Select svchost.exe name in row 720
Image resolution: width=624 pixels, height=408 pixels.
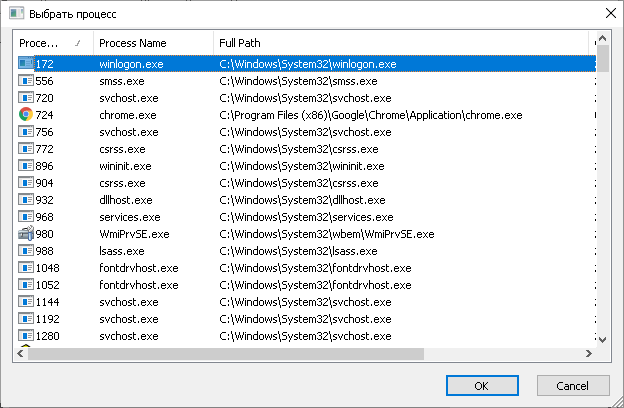point(129,98)
